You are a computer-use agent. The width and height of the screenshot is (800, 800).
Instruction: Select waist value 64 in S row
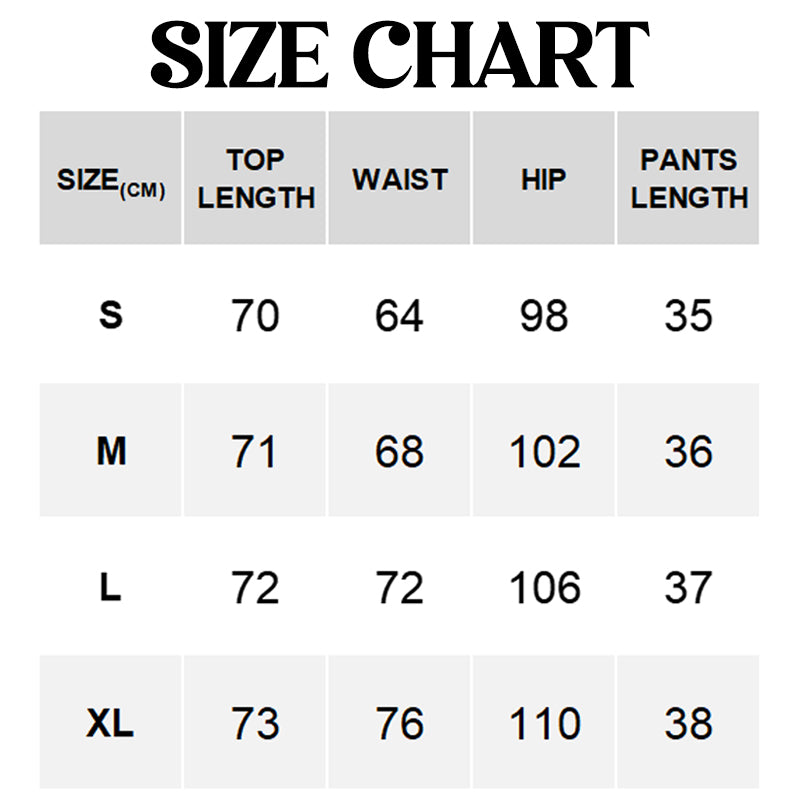point(400,316)
